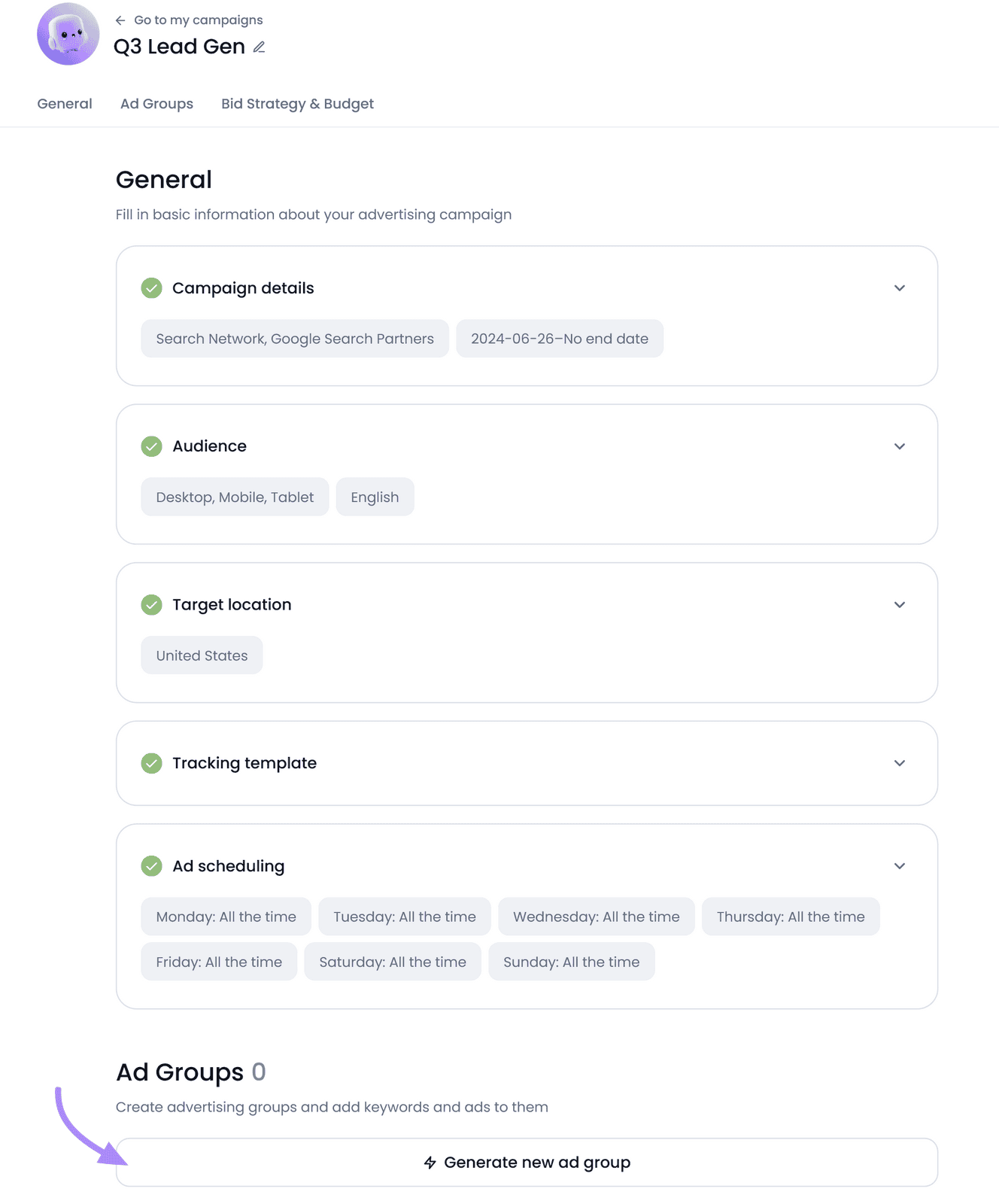
Task: Collapse the Ad scheduling section
Action: pos(899,866)
